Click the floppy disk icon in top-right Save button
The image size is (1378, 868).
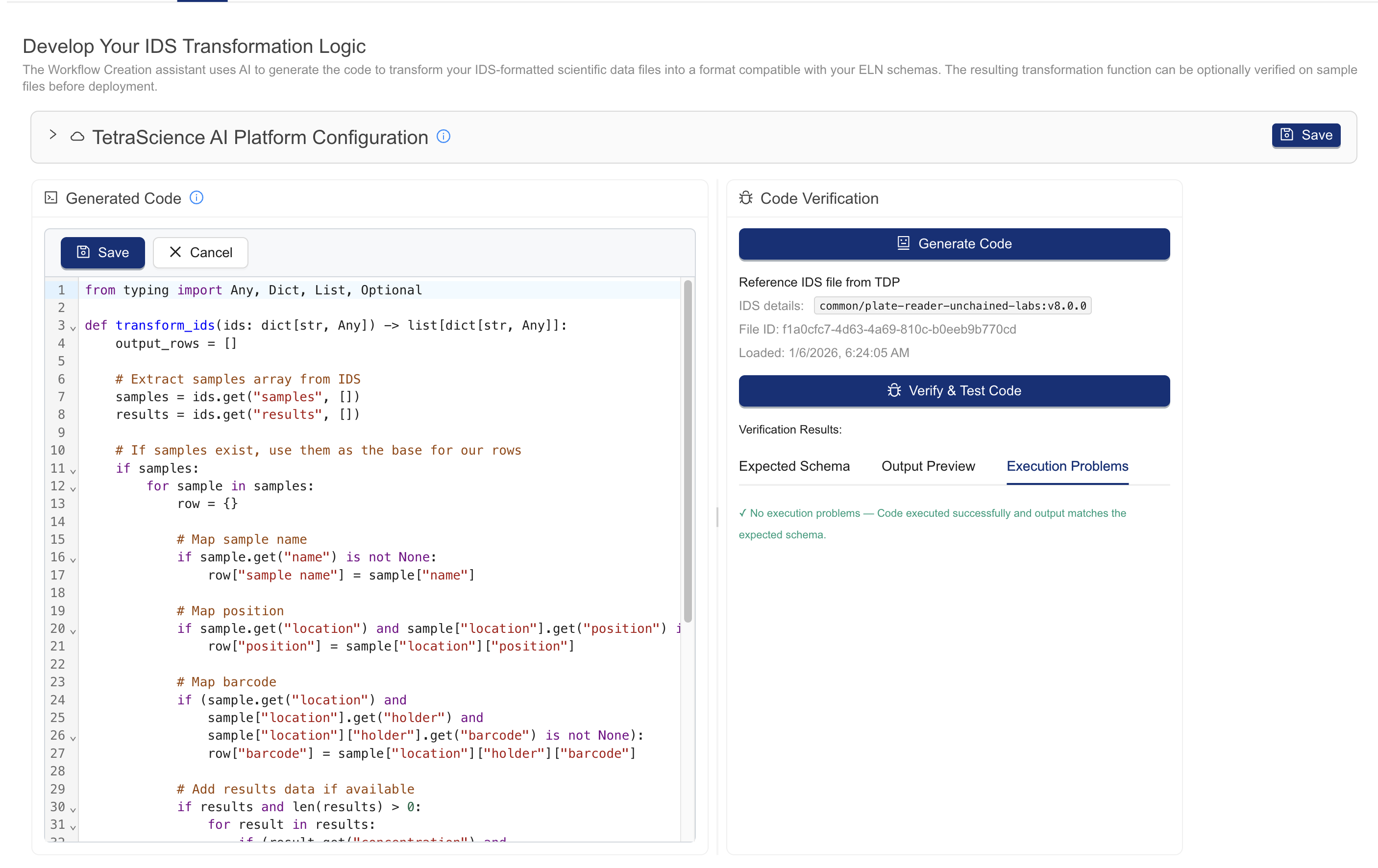pos(1286,135)
